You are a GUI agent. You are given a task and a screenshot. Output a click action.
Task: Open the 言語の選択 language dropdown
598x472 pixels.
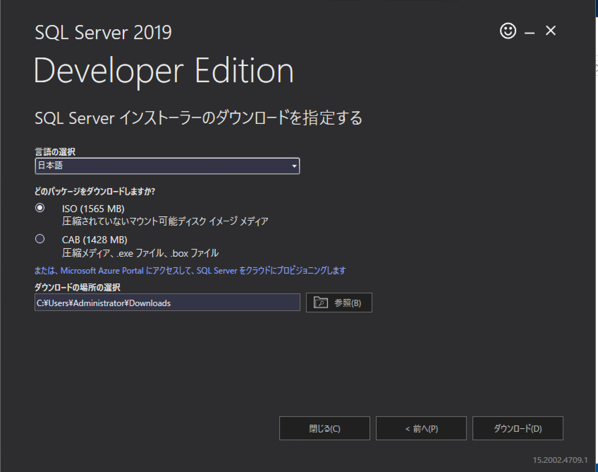pyautogui.click(x=167, y=166)
